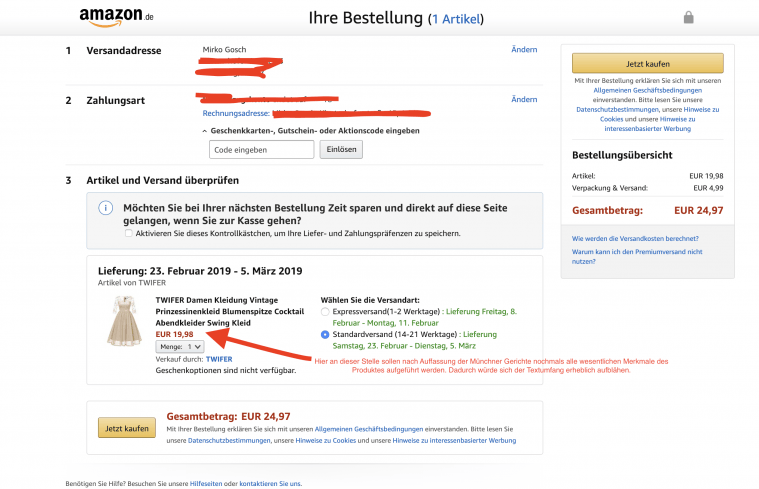Click the TWIFER dress product thumbnail
This screenshot has width=759, height=489.
(x=123, y=322)
